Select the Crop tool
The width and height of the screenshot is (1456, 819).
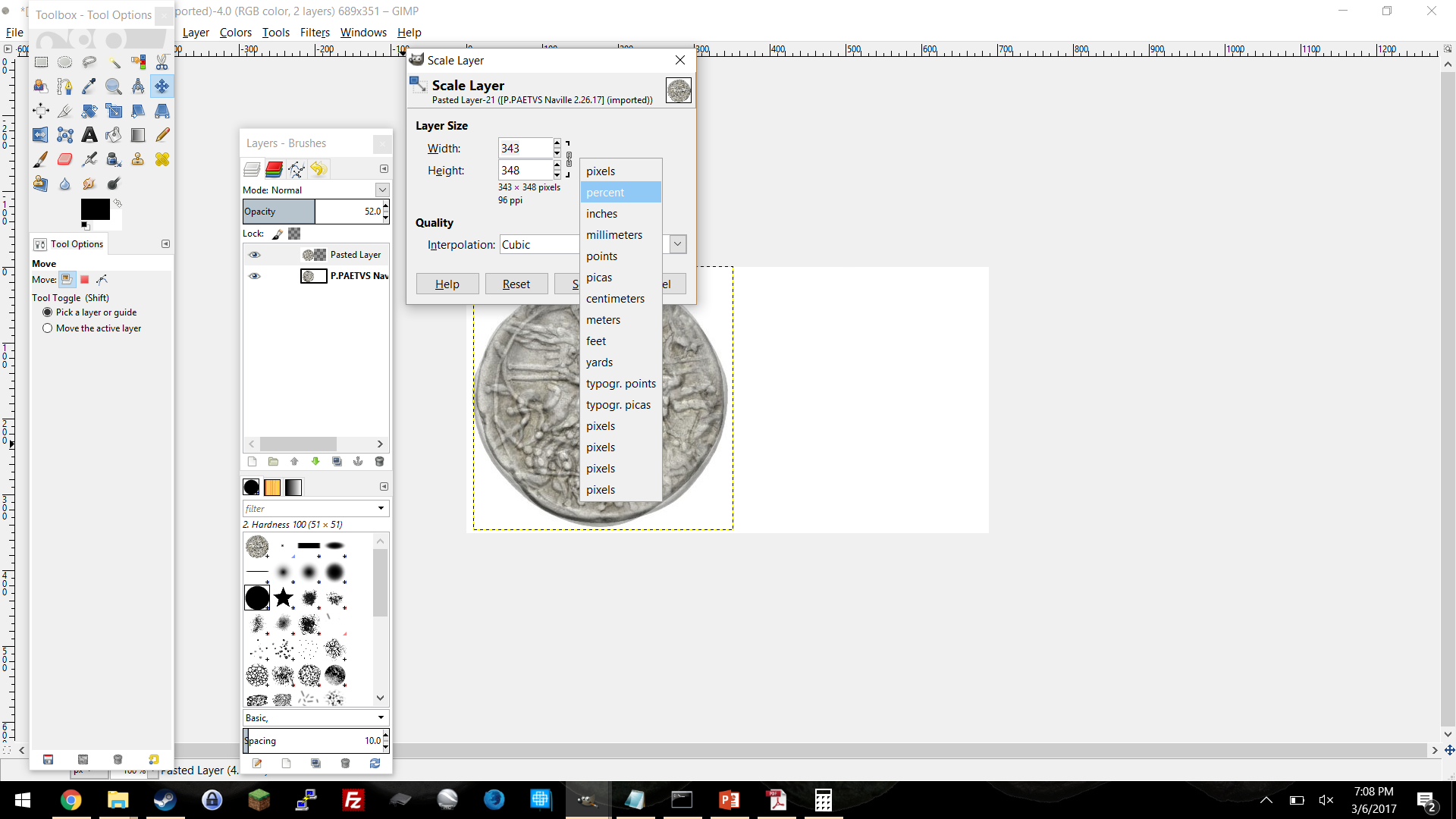click(65, 111)
